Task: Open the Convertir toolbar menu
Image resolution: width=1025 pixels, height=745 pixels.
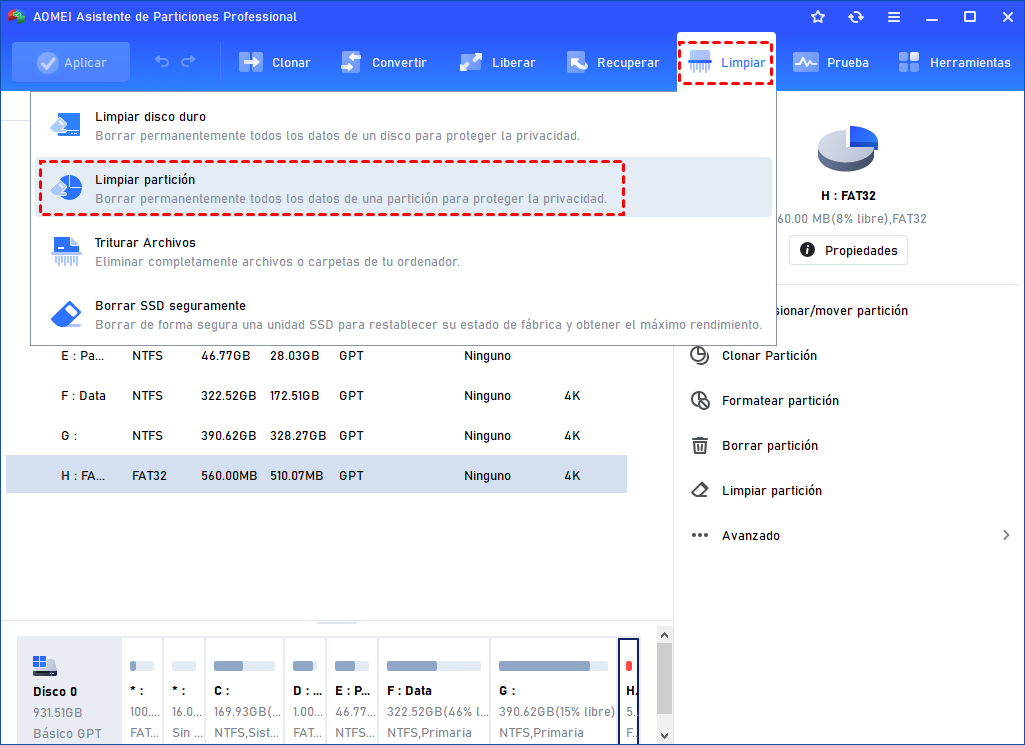Action: click(x=384, y=62)
